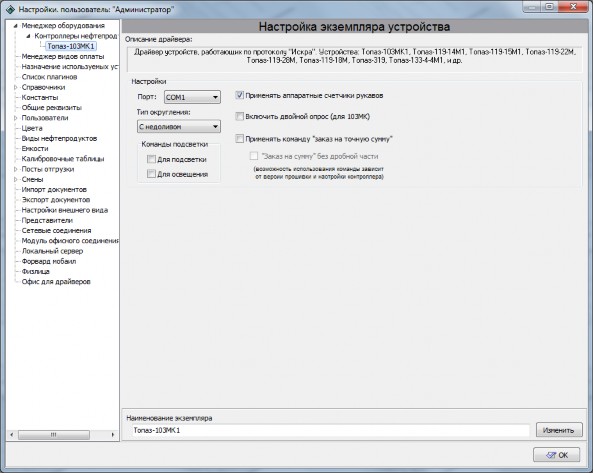Expand the Справочники tree node

[16, 87]
